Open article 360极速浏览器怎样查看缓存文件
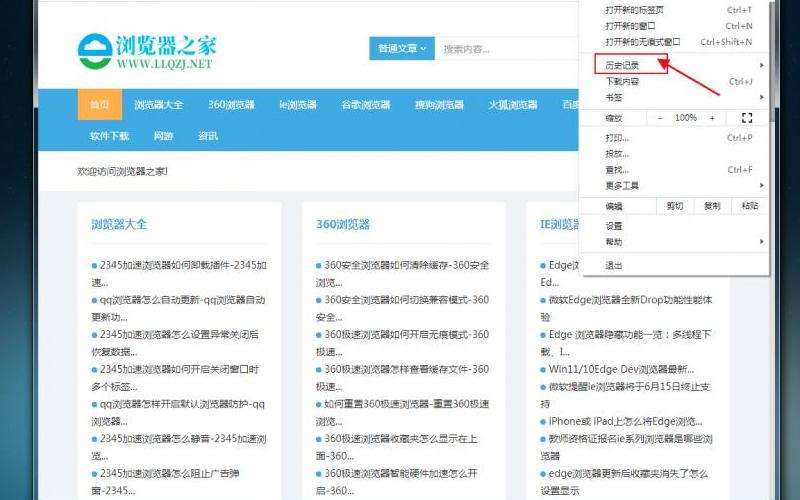 (x=403, y=378)
